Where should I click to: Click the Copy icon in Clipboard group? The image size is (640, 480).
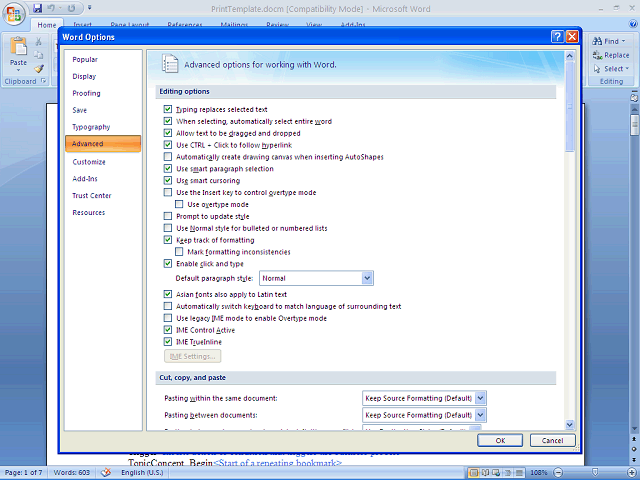click(39, 55)
